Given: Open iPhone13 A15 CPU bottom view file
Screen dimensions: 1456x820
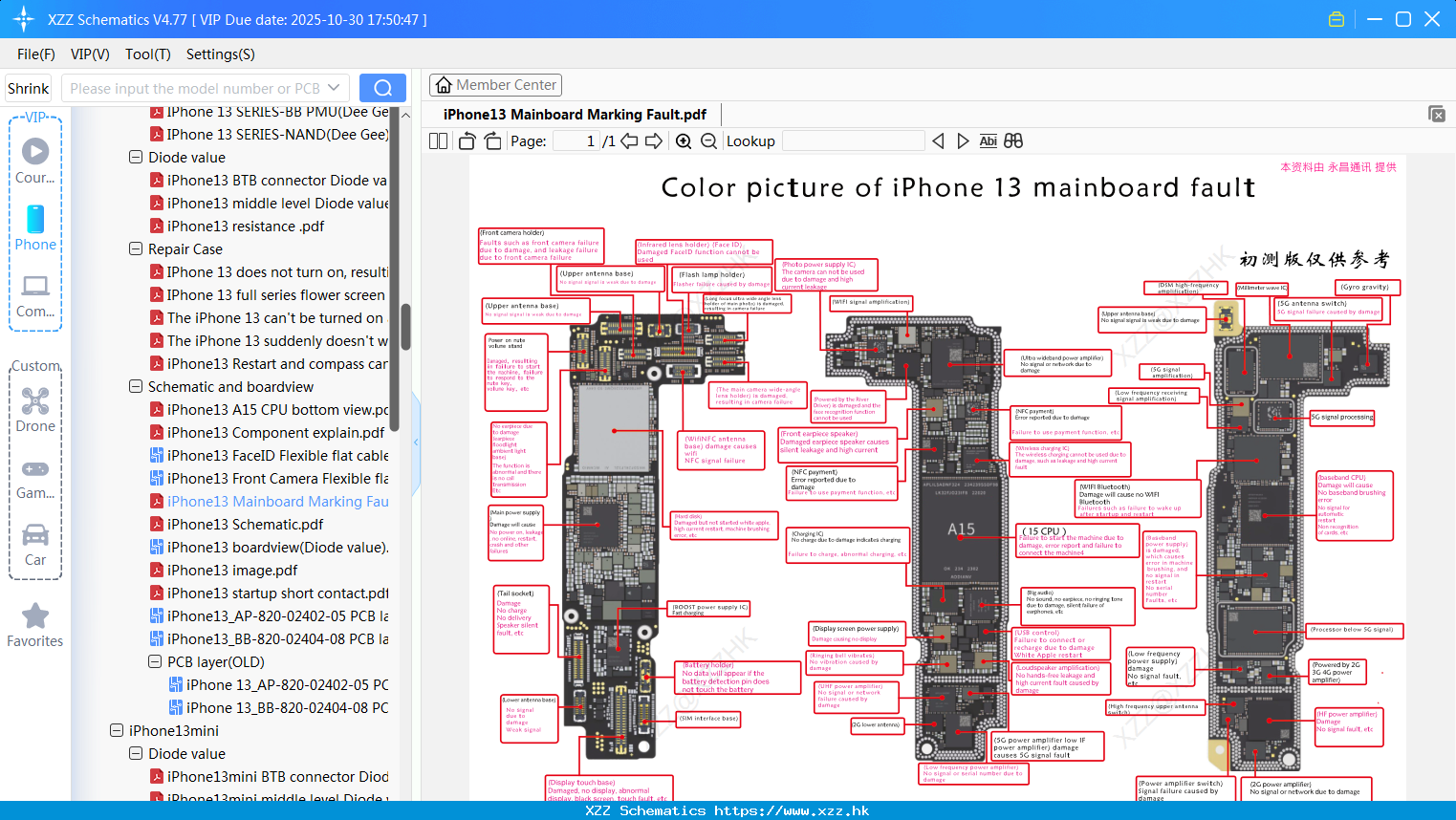Looking at the screenshot, I should 269,409.
